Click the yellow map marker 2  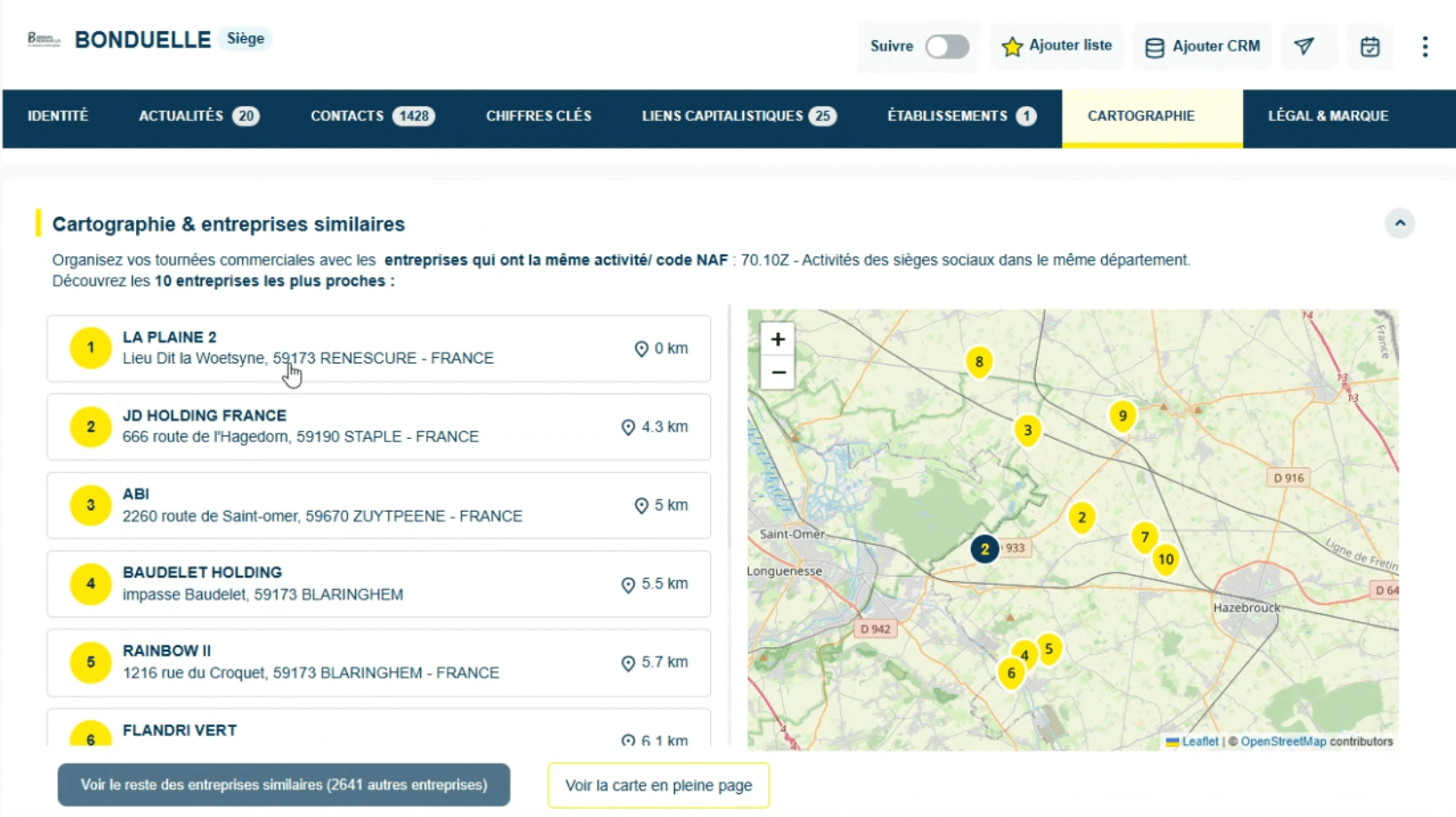tap(1081, 517)
